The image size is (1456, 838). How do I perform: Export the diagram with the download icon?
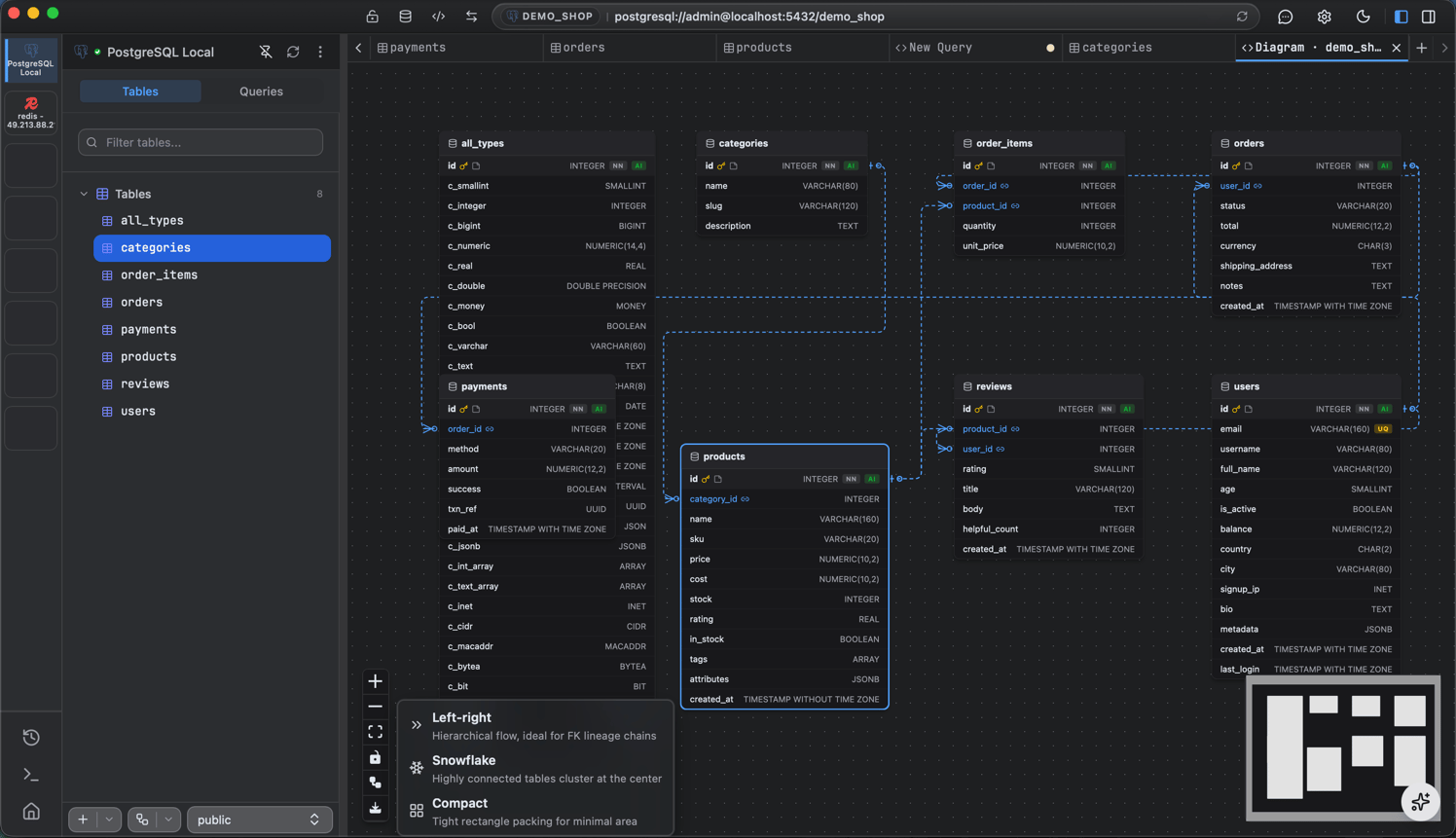pos(375,808)
